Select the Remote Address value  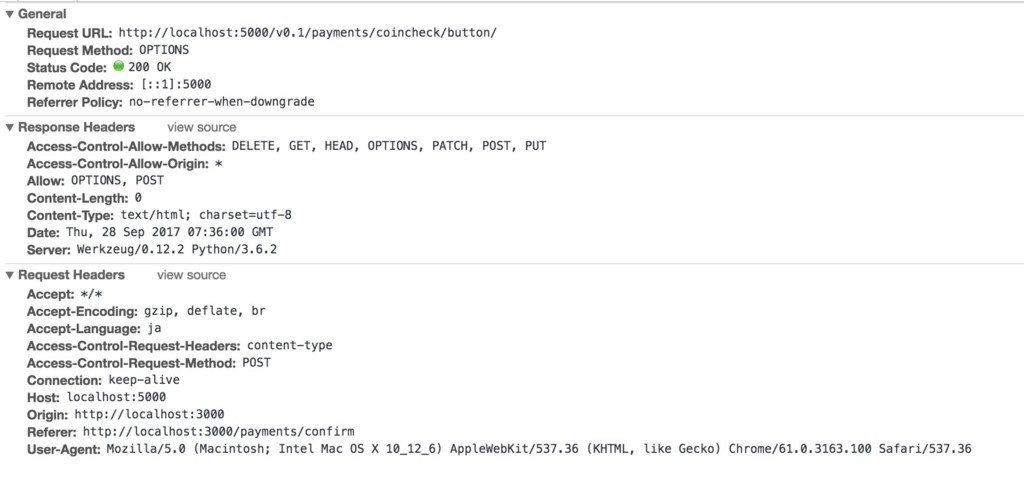176,85
